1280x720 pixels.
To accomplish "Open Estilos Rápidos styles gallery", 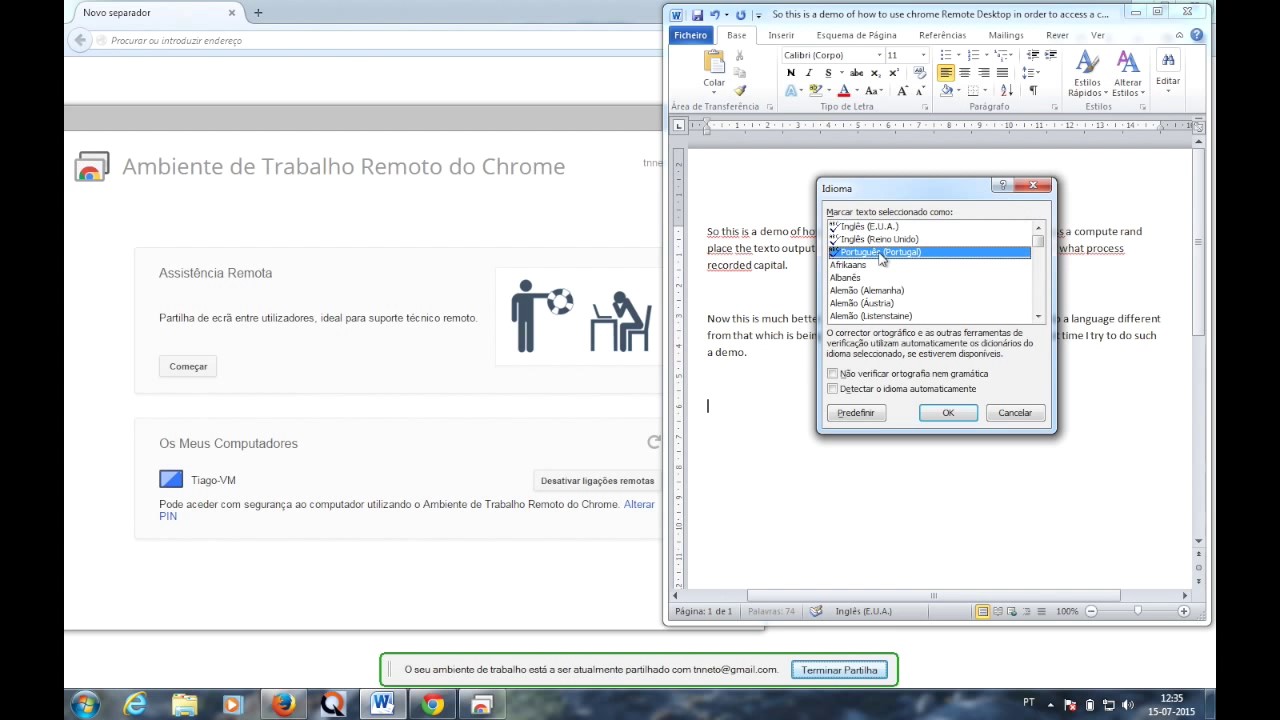I will tap(1087, 75).
